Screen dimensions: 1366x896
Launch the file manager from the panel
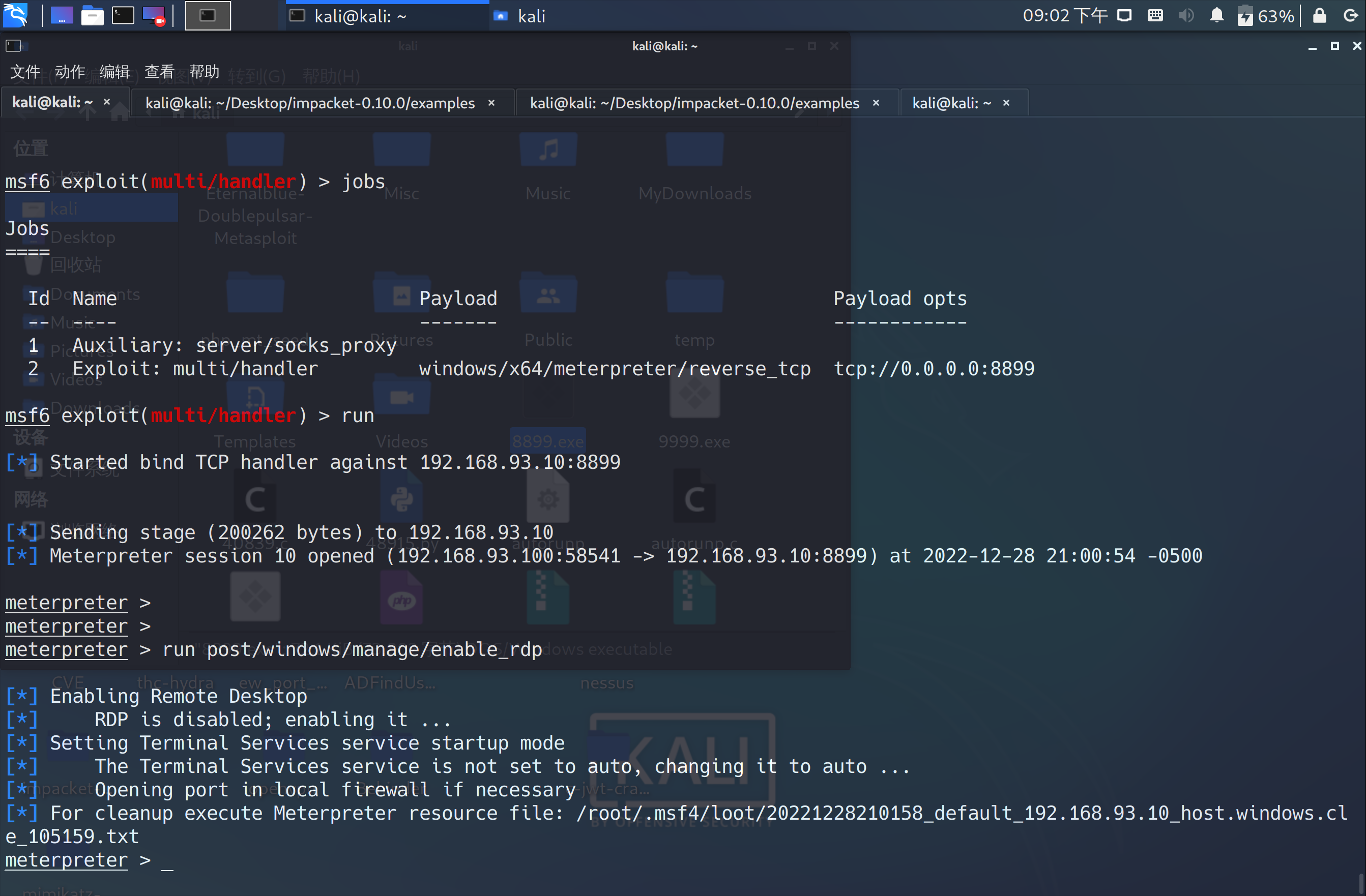tap(92, 15)
